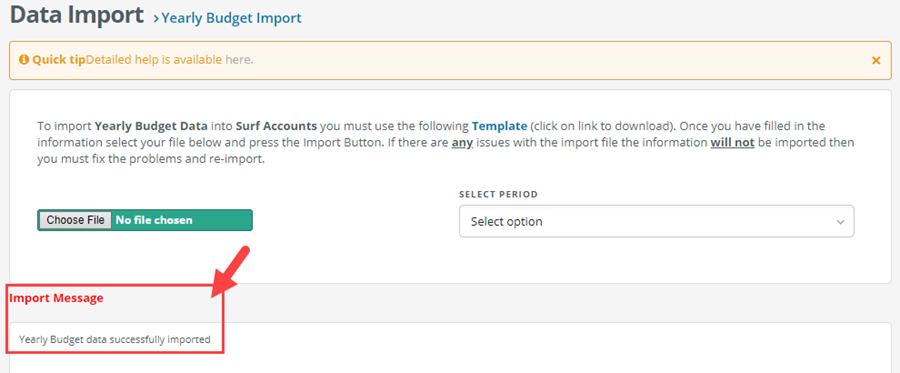This screenshot has height=373, width=900.
Task: Click the bold Quick tip label
Action: tap(59, 59)
